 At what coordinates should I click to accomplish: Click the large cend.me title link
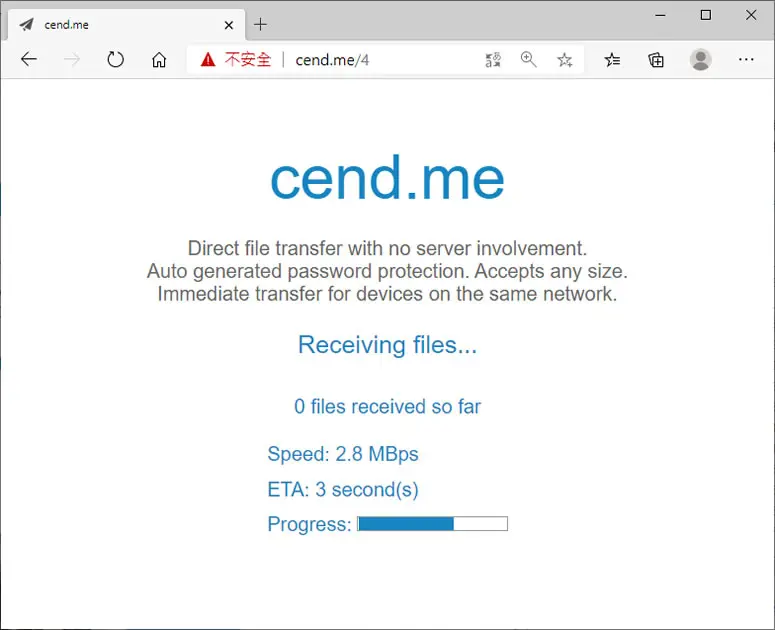click(388, 178)
